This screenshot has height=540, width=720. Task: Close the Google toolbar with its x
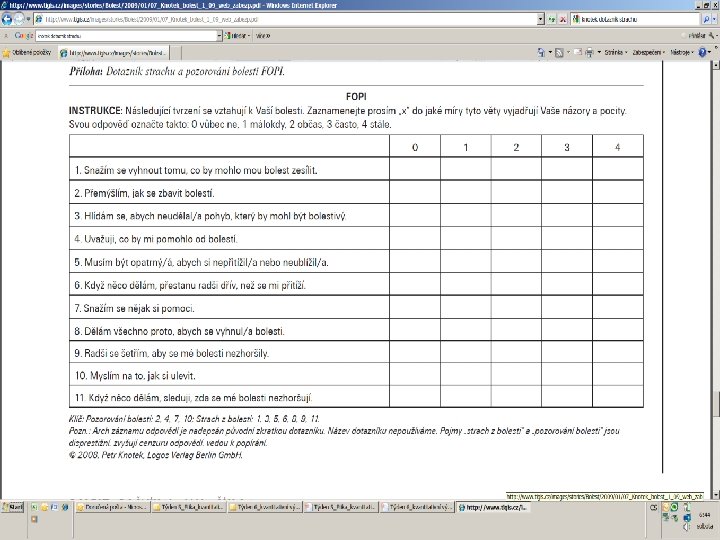pos(6,35)
